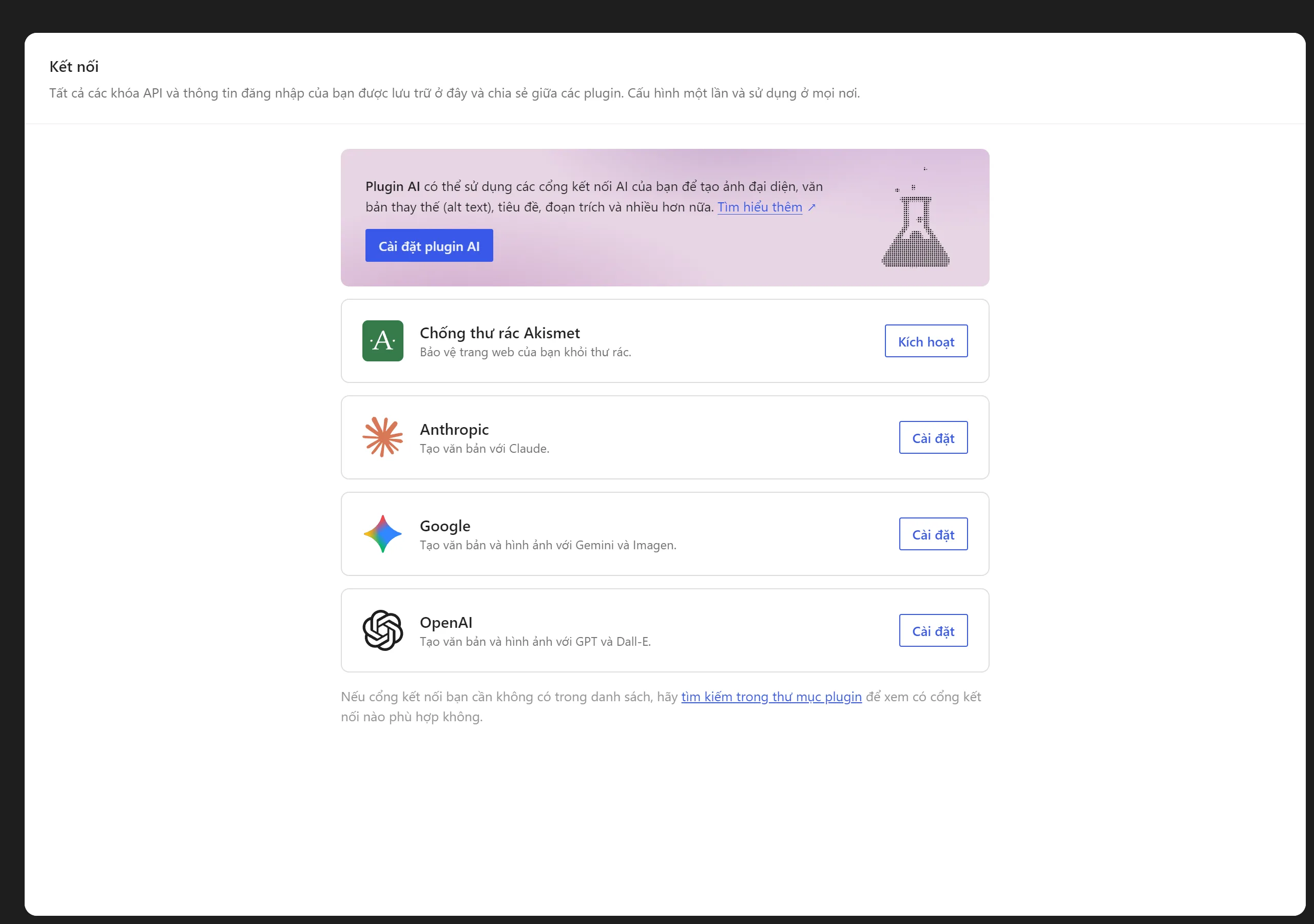The image size is (1314, 924).
Task: Open the tìm kiếm trong thư mục plugin link
Action: (x=771, y=697)
